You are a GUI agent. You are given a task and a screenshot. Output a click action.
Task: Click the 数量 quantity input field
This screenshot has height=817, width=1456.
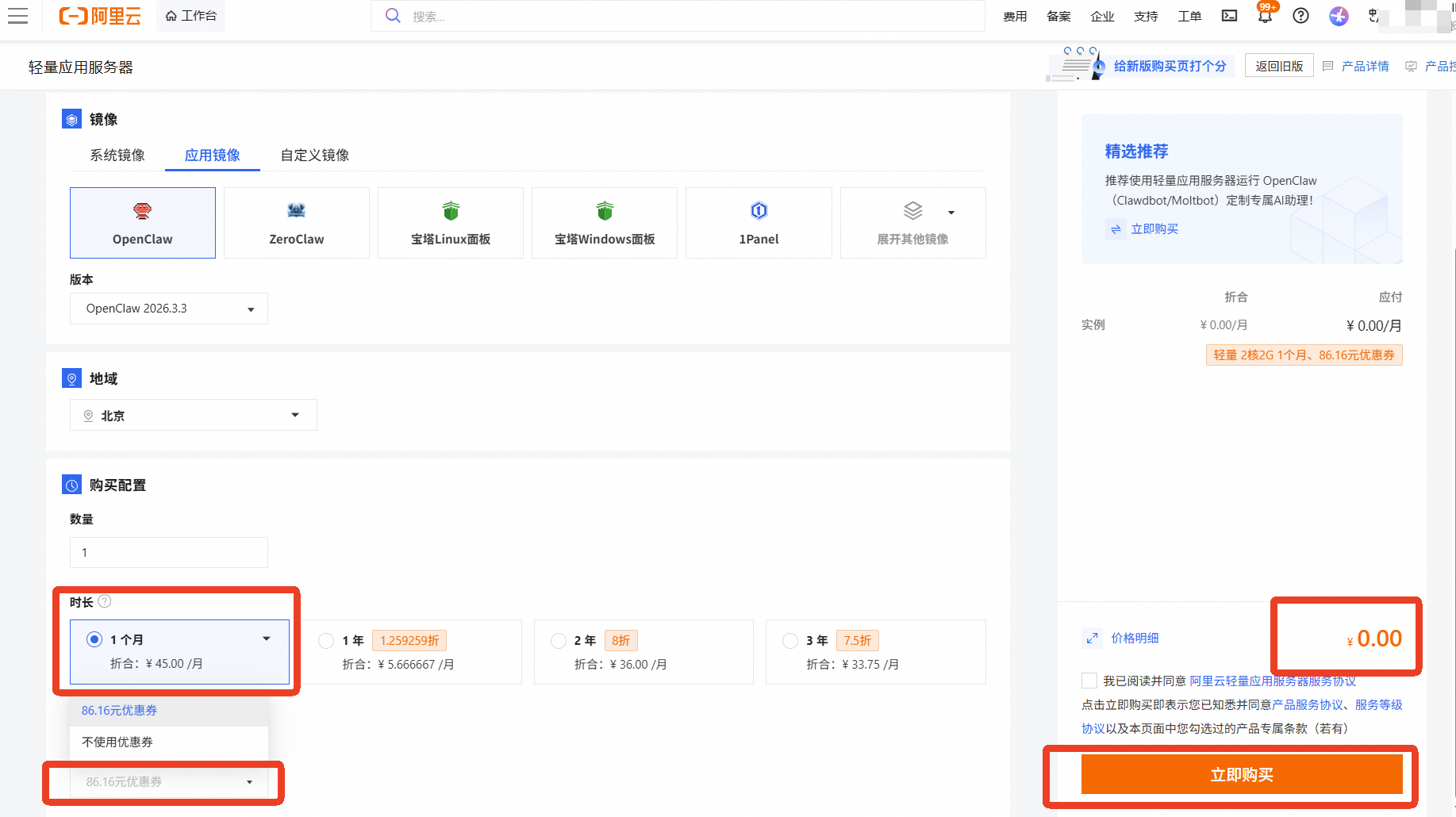[x=169, y=552]
